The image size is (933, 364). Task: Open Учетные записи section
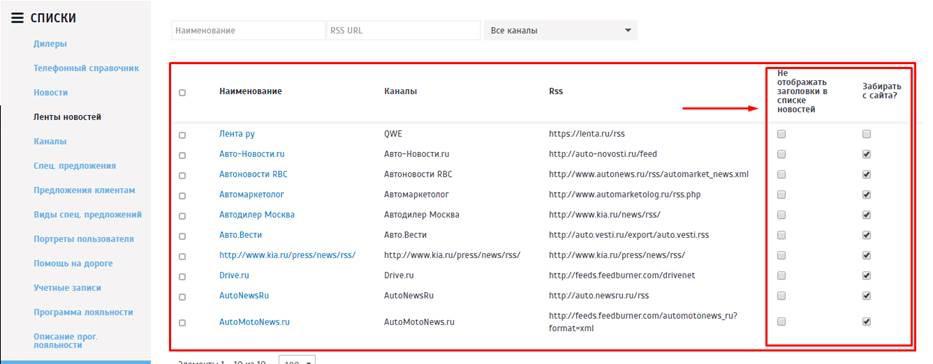coord(67,287)
